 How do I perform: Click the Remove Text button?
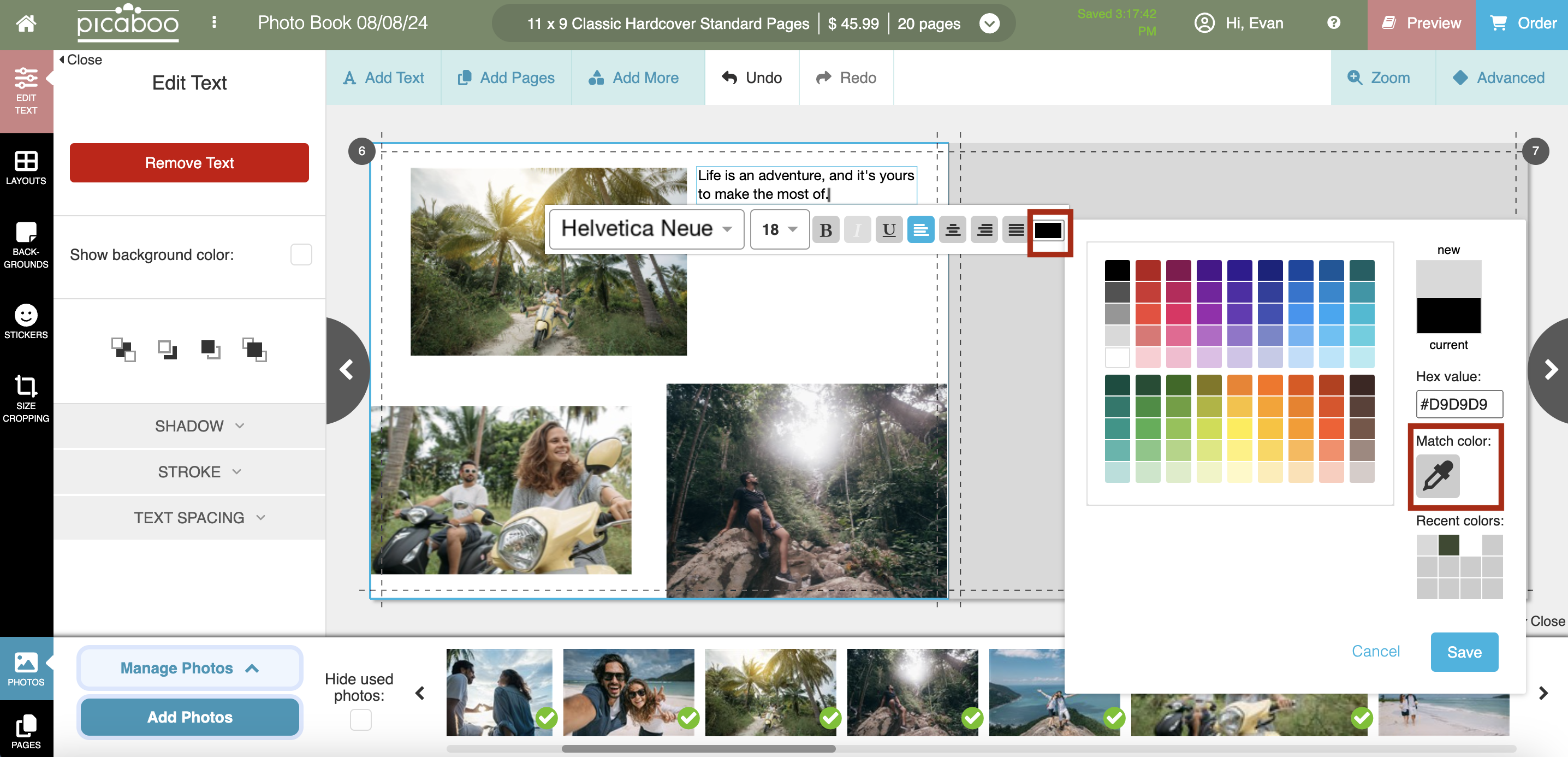point(189,163)
